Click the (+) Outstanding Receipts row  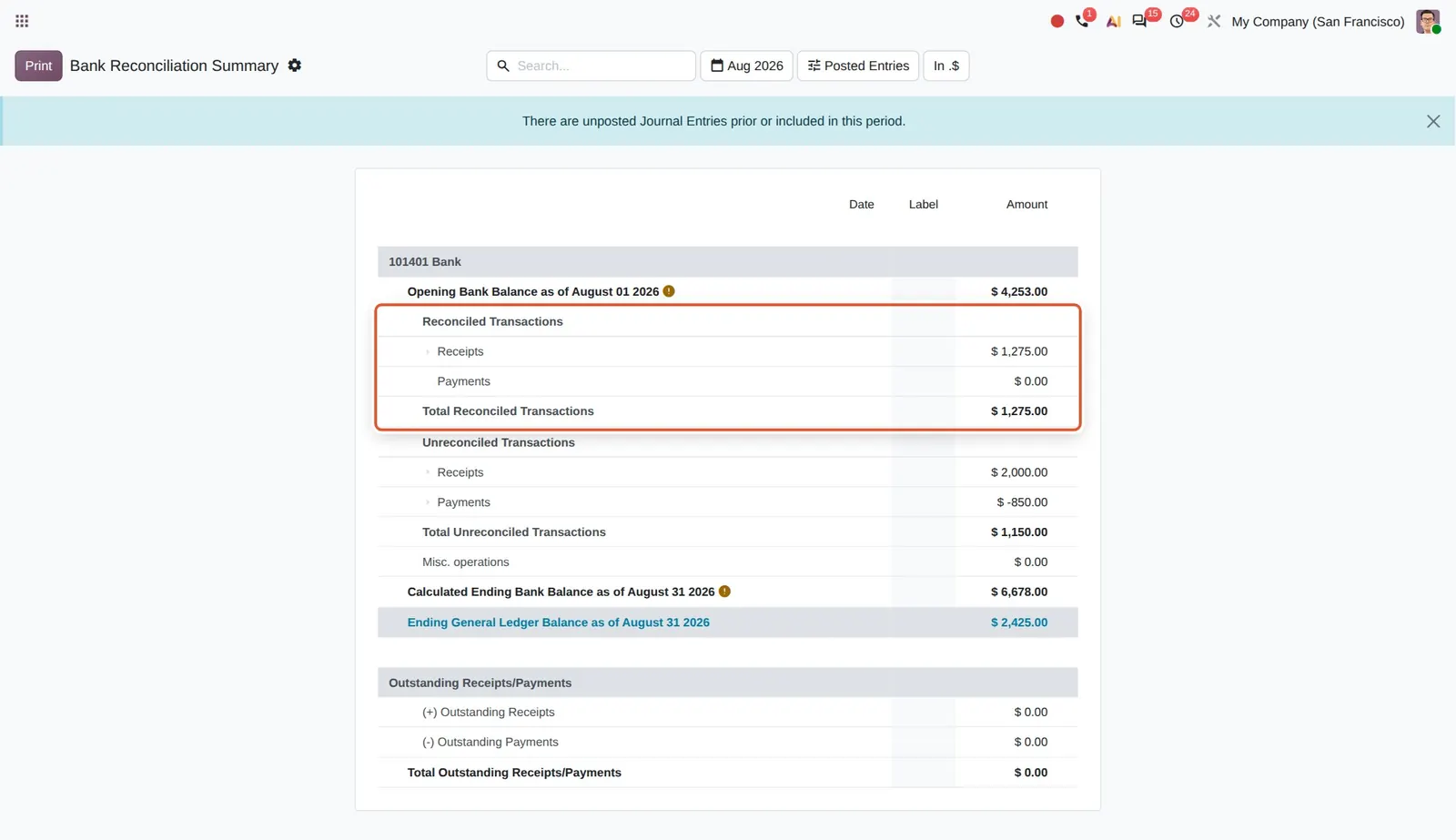tap(727, 712)
